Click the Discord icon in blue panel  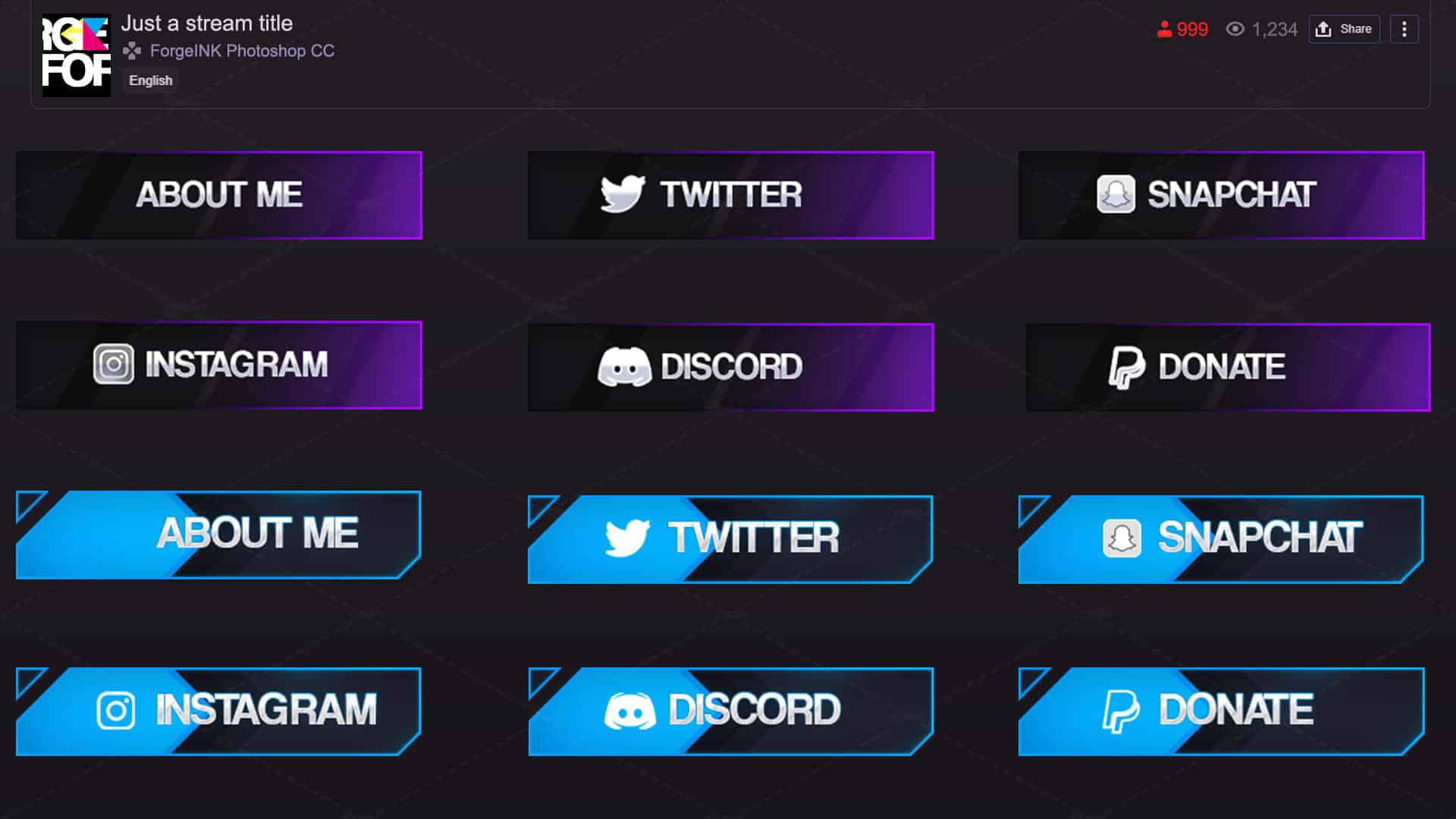coord(628,711)
